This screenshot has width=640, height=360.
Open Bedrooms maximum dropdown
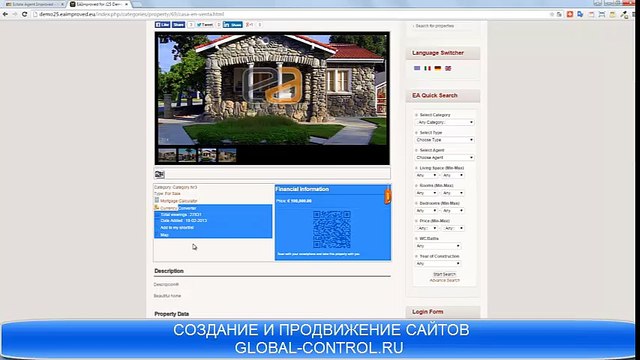(x=453, y=211)
